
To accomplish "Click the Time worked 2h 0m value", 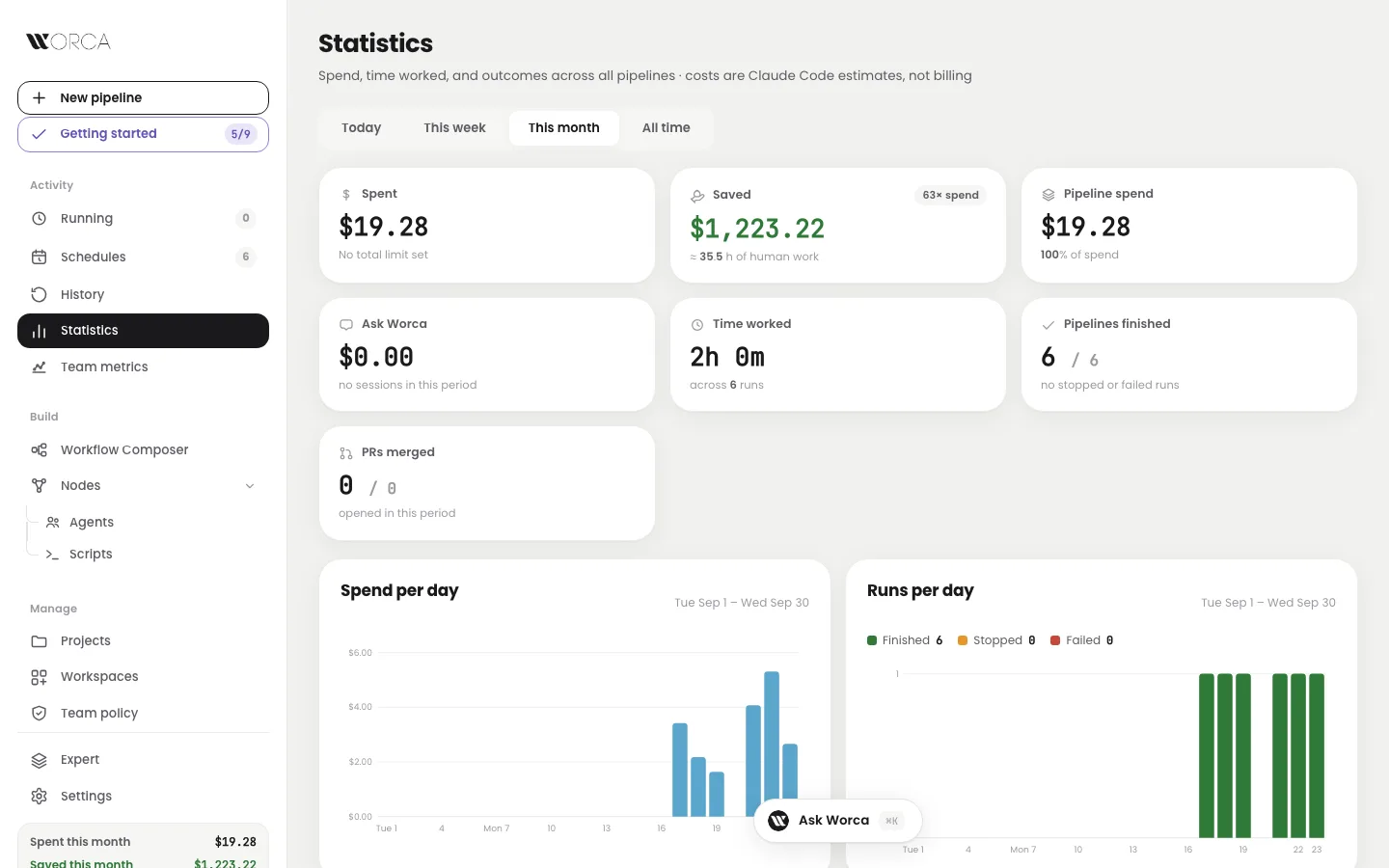I will tap(727, 358).
